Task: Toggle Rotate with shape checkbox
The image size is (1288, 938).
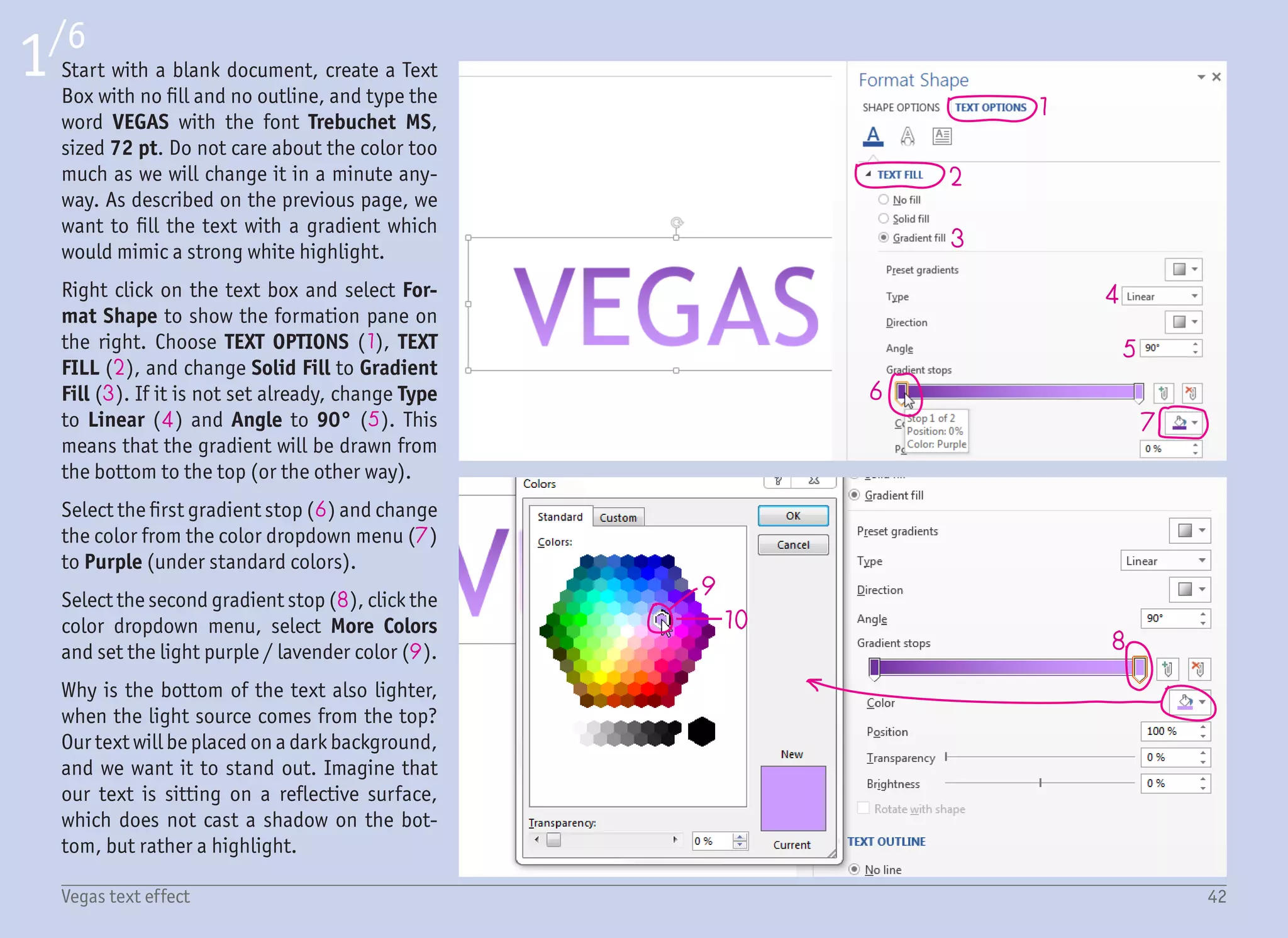Action: coord(863,808)
